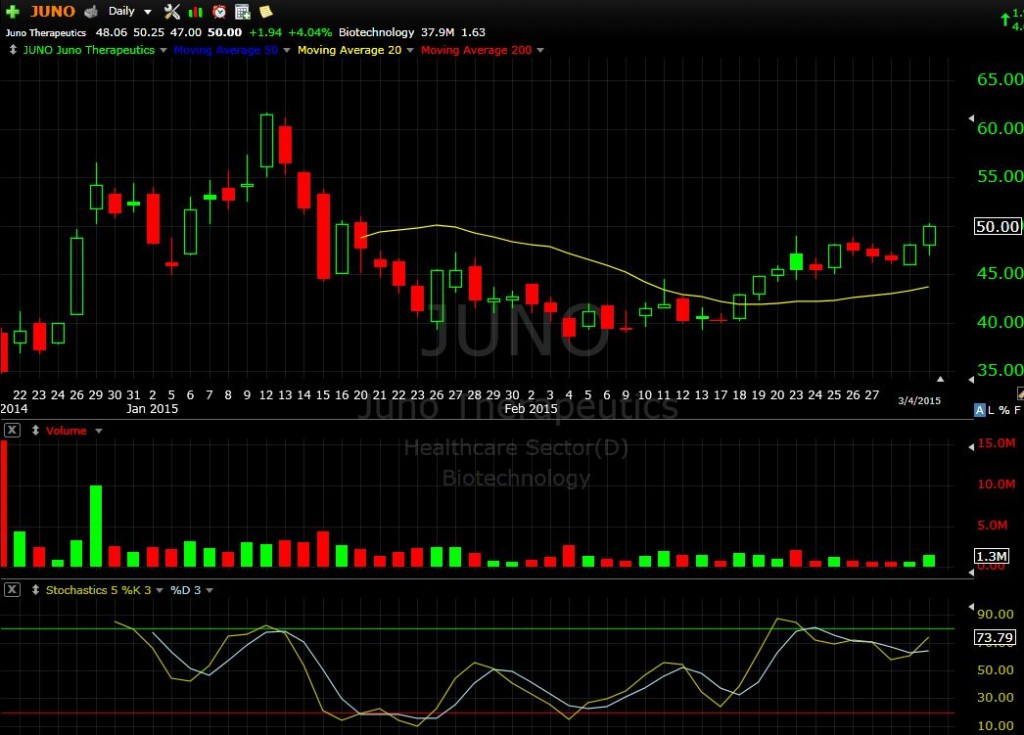The image size is (1024, 735).
Task: Open the Moving Average 50 dropdown arrow
Action: [x=287, y=50]
